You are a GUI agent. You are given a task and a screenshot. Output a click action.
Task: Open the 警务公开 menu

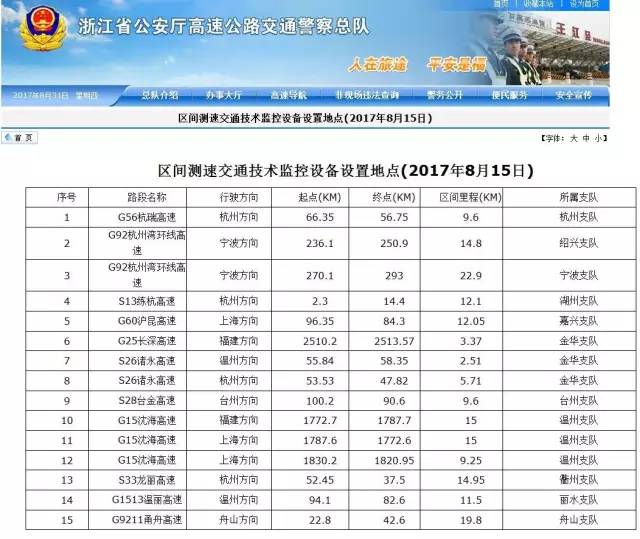(x=444, y=95)
